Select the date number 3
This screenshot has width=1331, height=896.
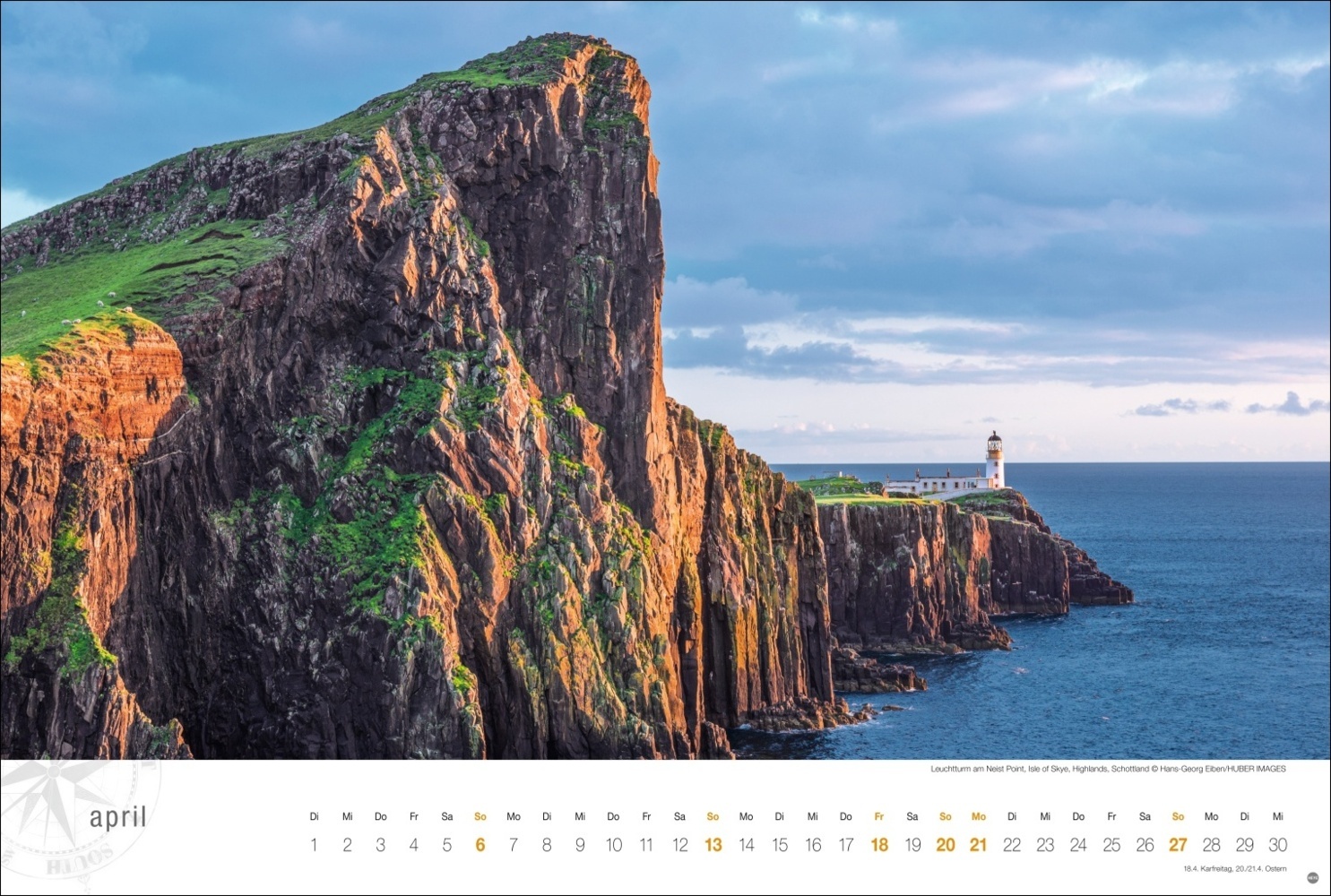click(x=380, y=845)
